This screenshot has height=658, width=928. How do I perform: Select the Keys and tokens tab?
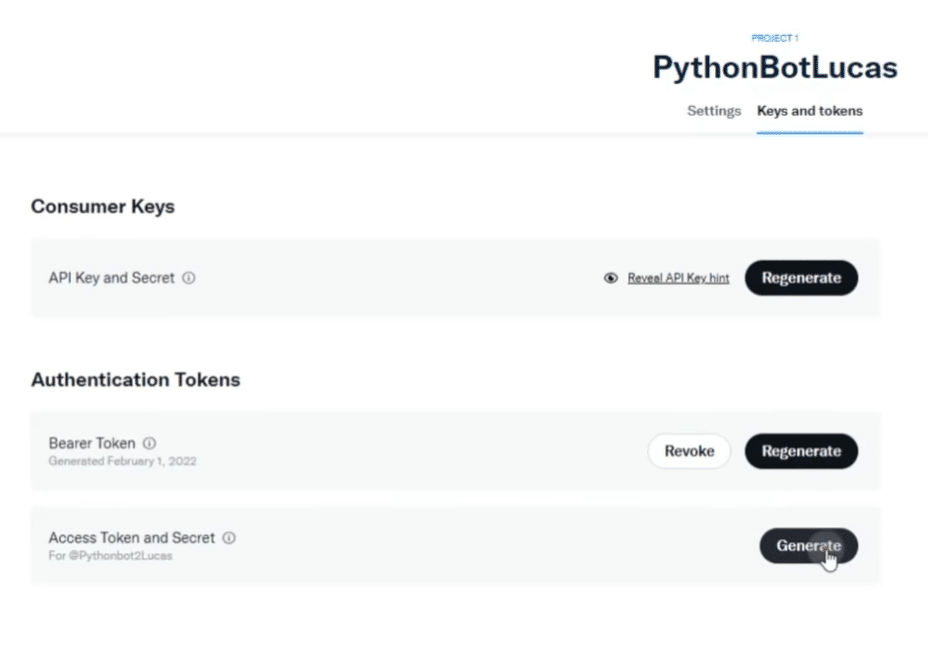pos(810,111)
